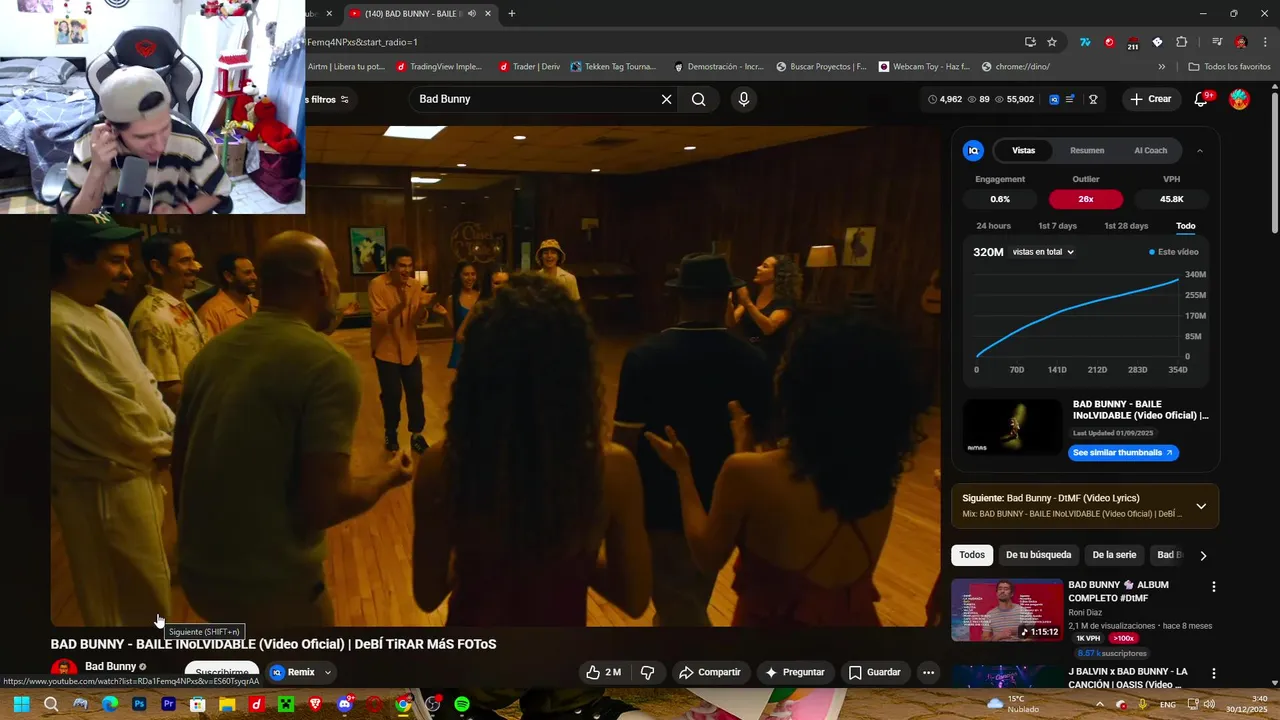
Task: Click the 26x Outlier badge
Action: (x=1086, y=199)
